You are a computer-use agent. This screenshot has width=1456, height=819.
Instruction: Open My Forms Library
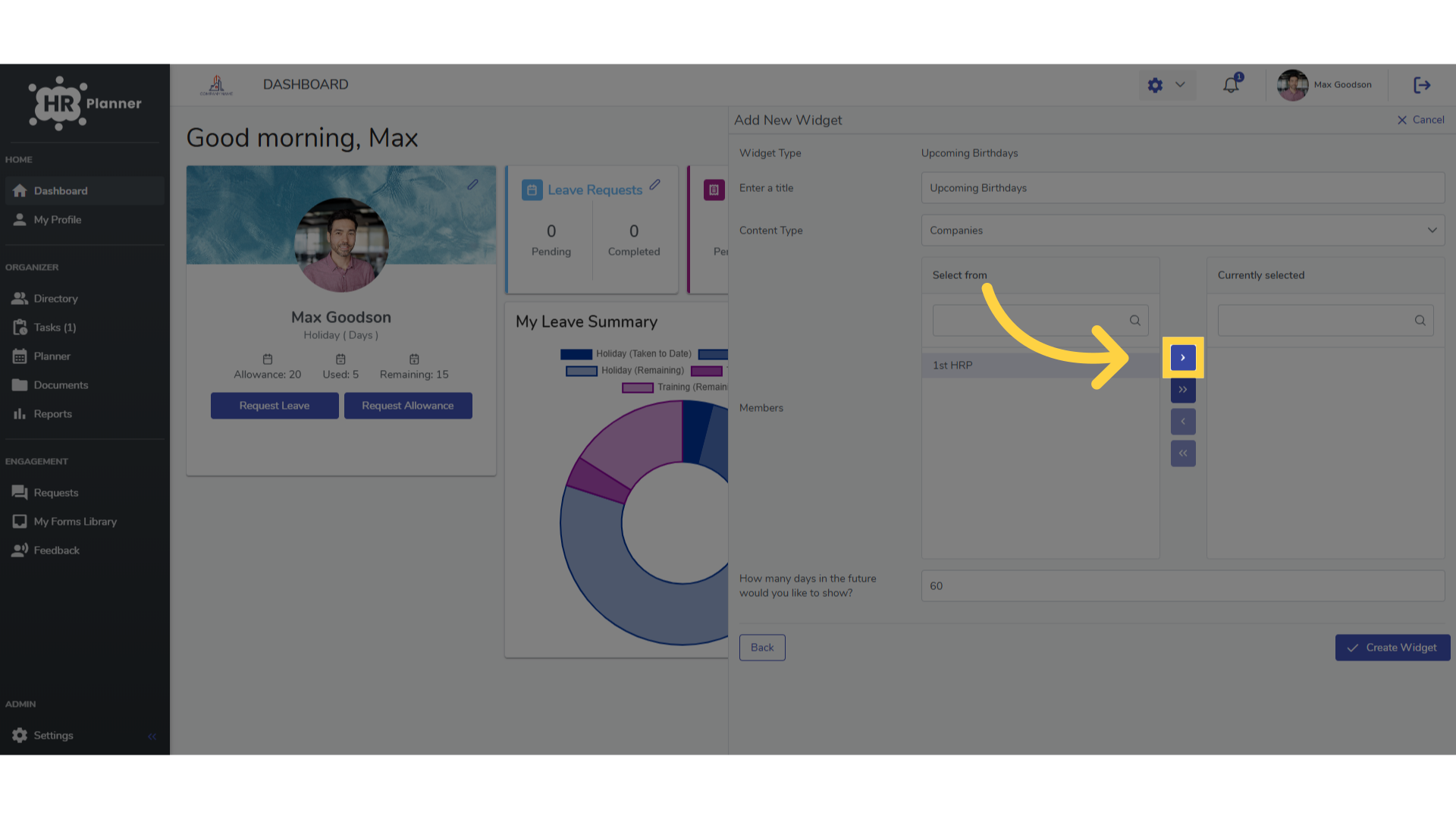(x=84, y=522)
